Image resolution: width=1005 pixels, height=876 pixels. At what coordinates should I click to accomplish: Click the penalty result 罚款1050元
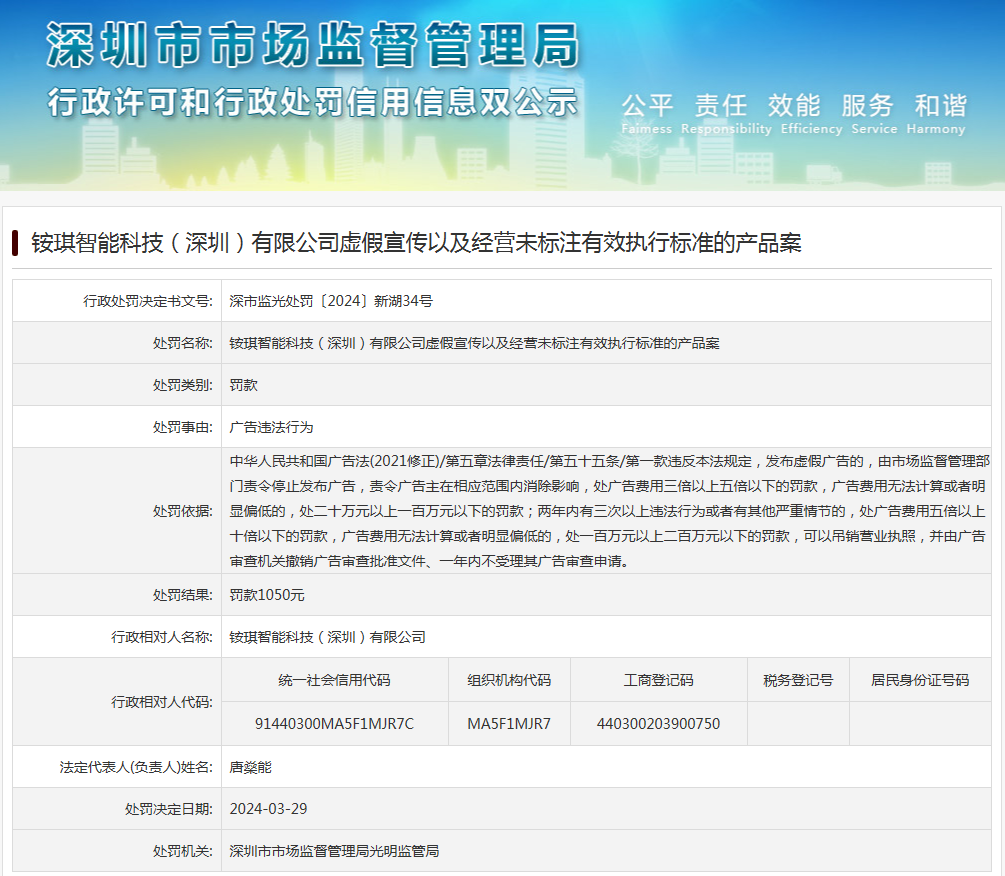point(267,595)
